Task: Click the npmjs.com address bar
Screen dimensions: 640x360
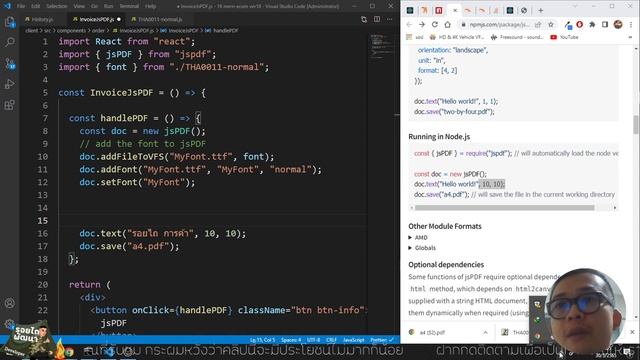Action: point(499,24)
